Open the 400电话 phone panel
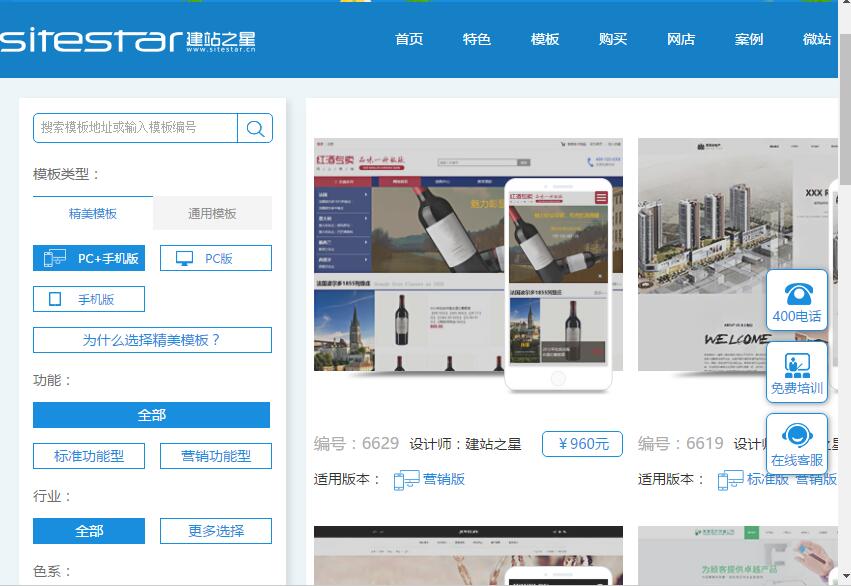851x586 pixels. [795, 300]
